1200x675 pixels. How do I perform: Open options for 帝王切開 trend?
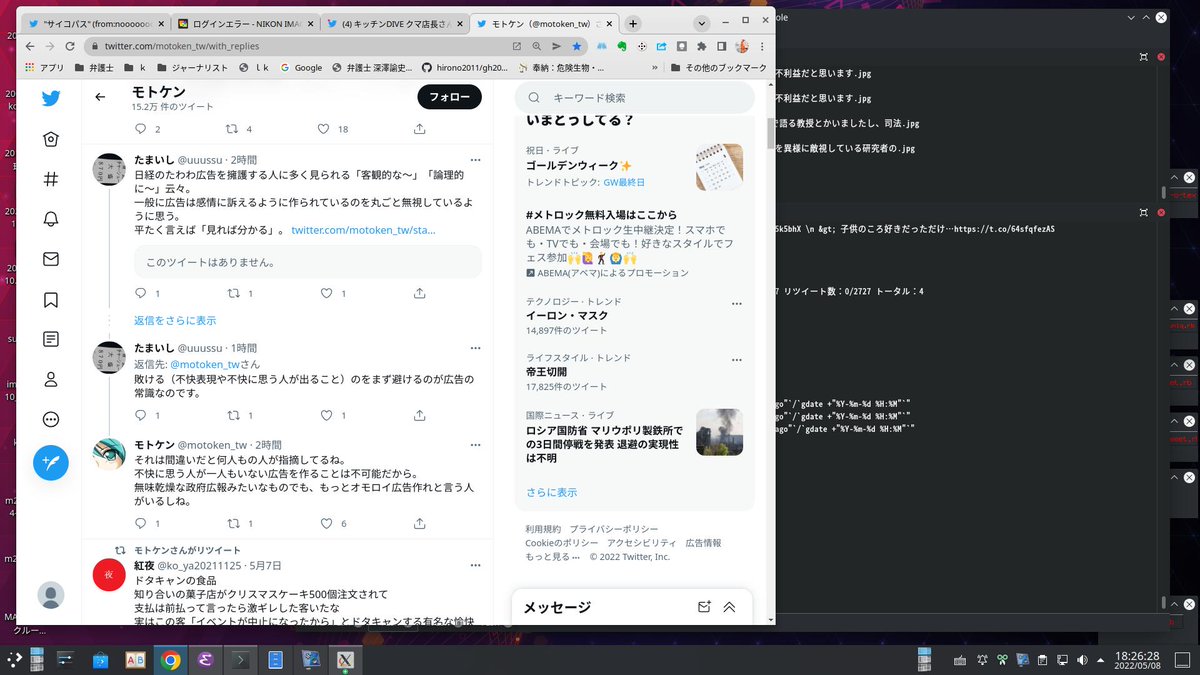click(x=737, y=358)
